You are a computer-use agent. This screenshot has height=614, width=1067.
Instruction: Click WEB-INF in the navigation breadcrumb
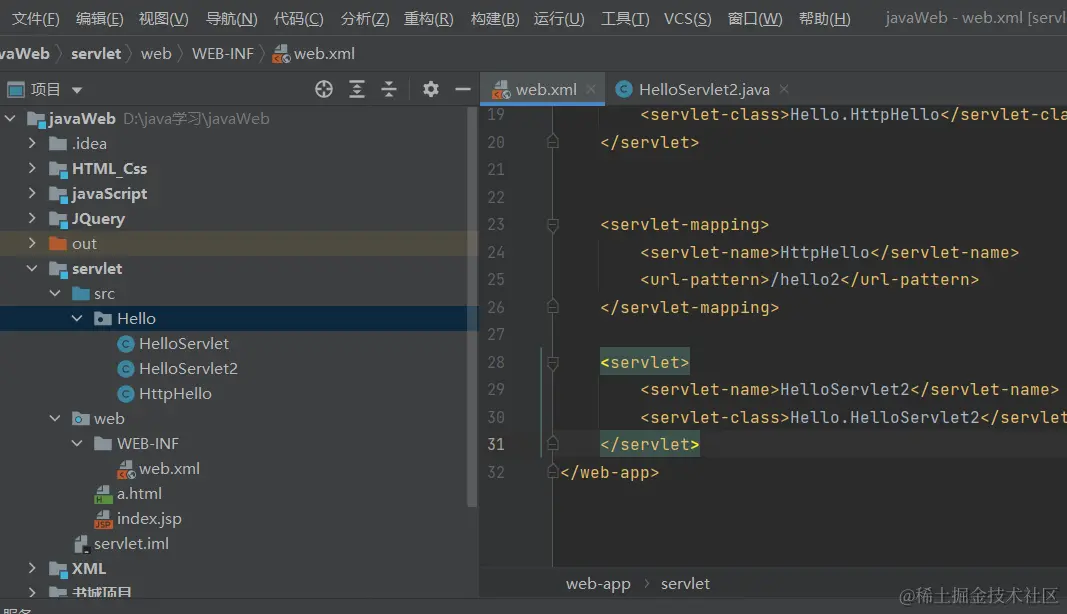(x=223, y=54)
